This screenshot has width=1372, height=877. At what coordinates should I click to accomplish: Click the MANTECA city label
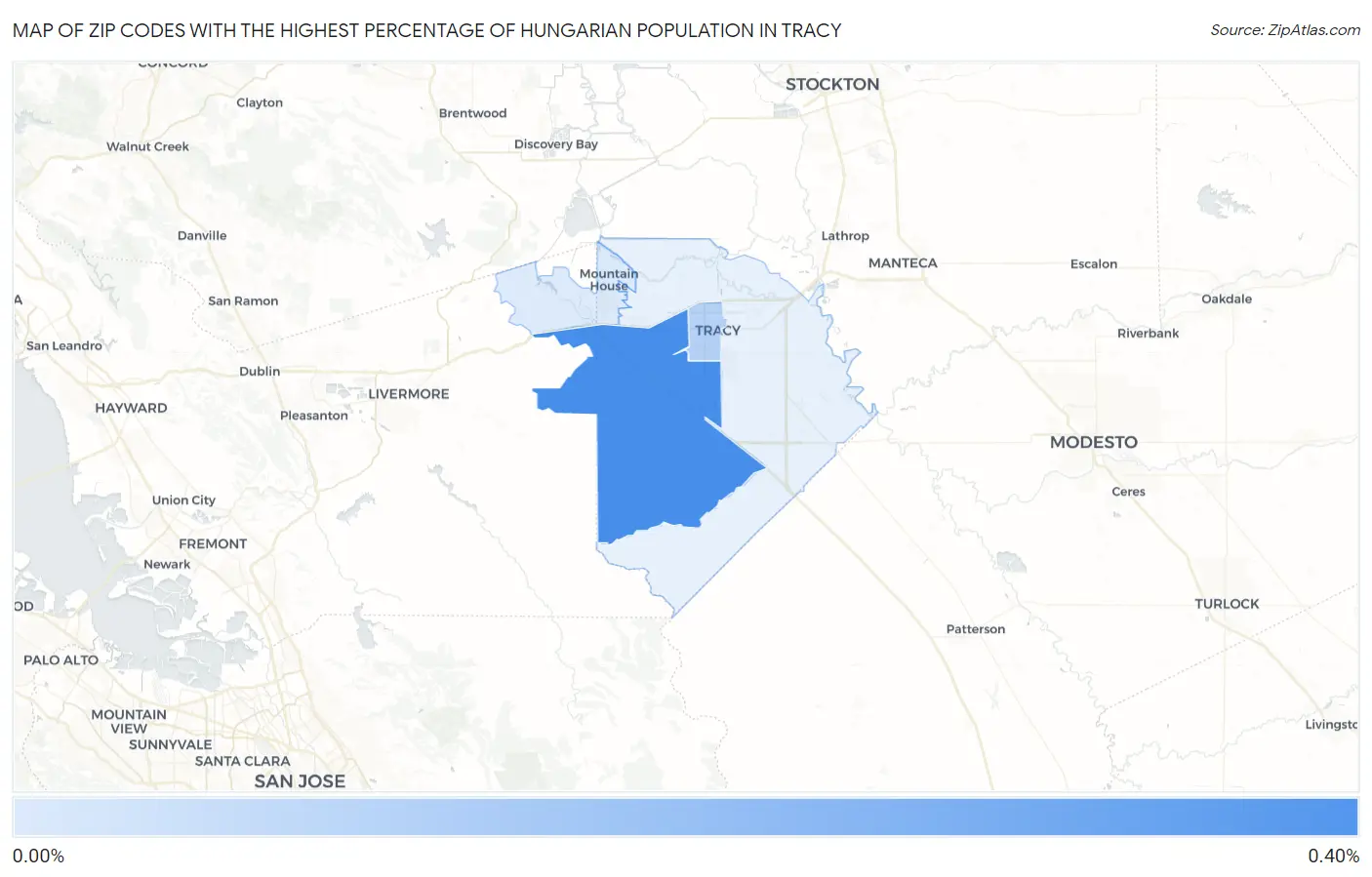903,263
